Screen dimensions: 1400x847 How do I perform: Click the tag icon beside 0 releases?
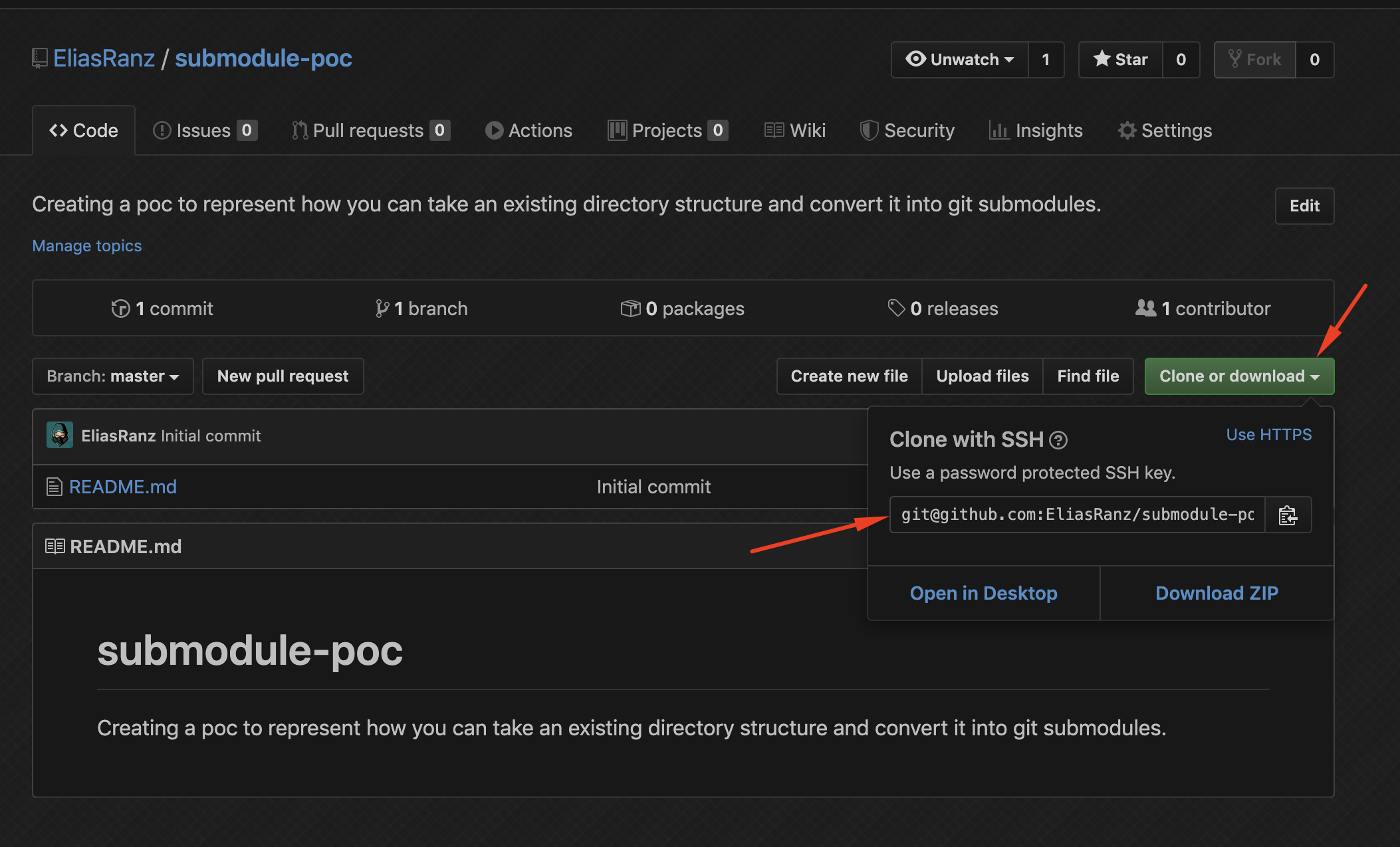[x=896, y=308]
